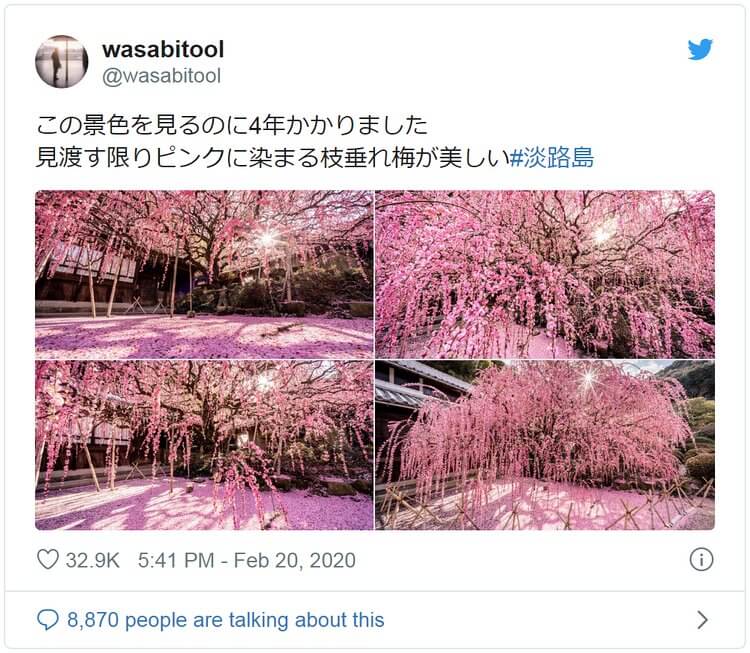The width and height of the screenshot is (750, 653).
Task: Open the #淡路島 hashtag link
Action: coord(551,157)
